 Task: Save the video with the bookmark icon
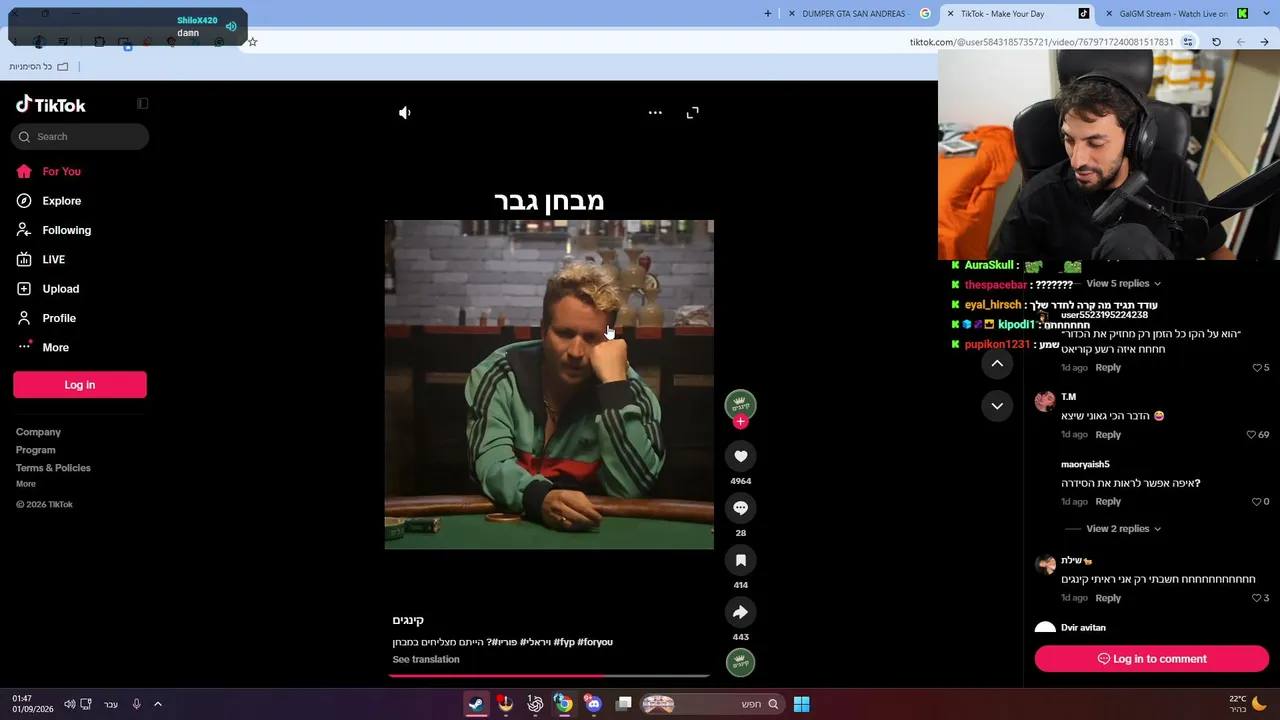[x=741, y=560]
